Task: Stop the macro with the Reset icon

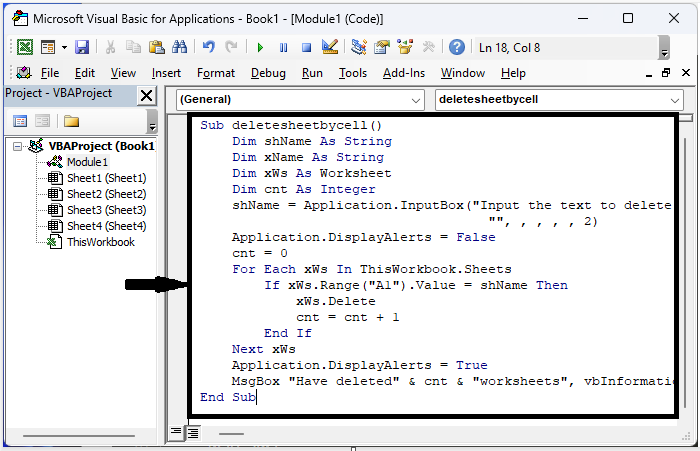Action: (306, 47)
